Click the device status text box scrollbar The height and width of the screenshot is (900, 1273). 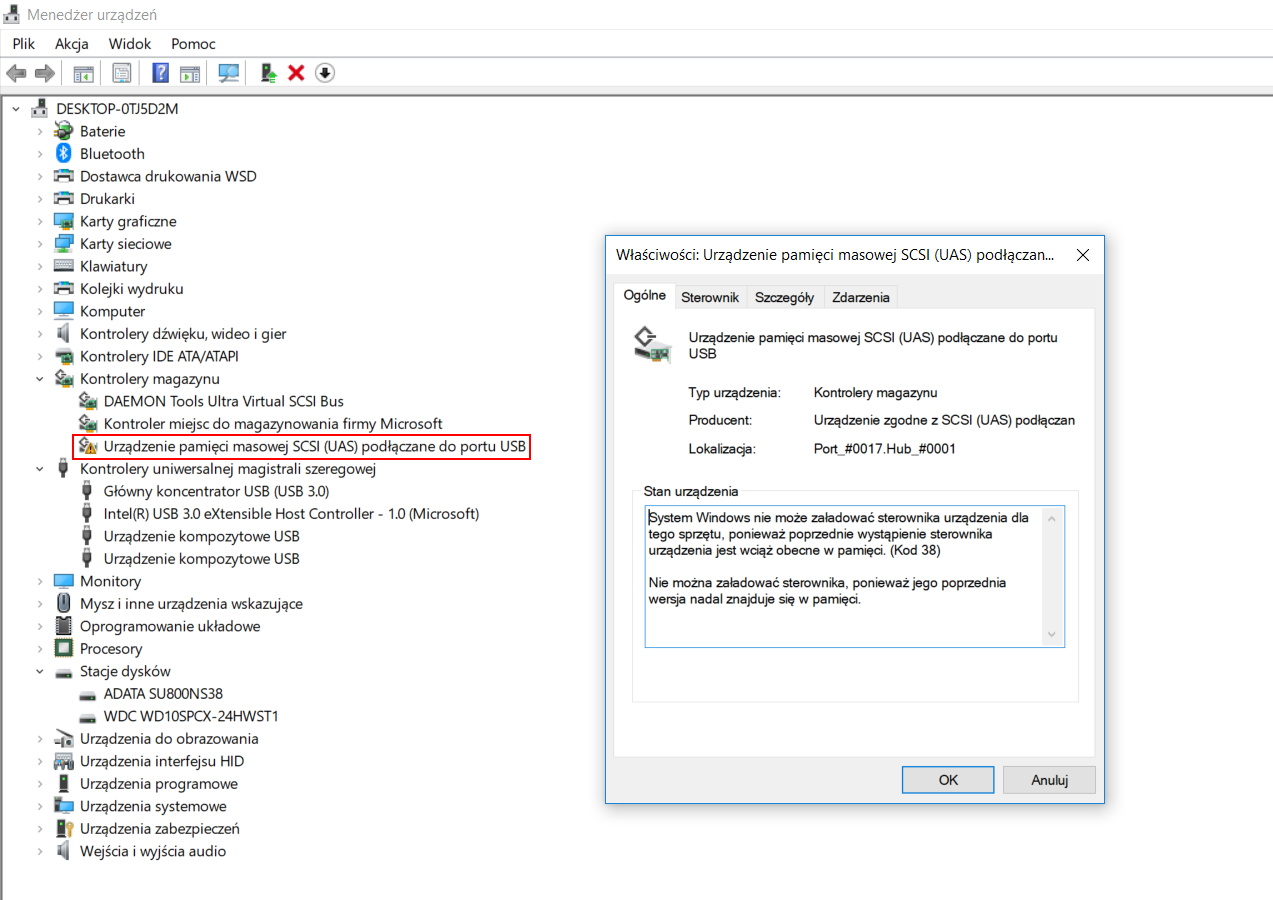coord(1051,577)
